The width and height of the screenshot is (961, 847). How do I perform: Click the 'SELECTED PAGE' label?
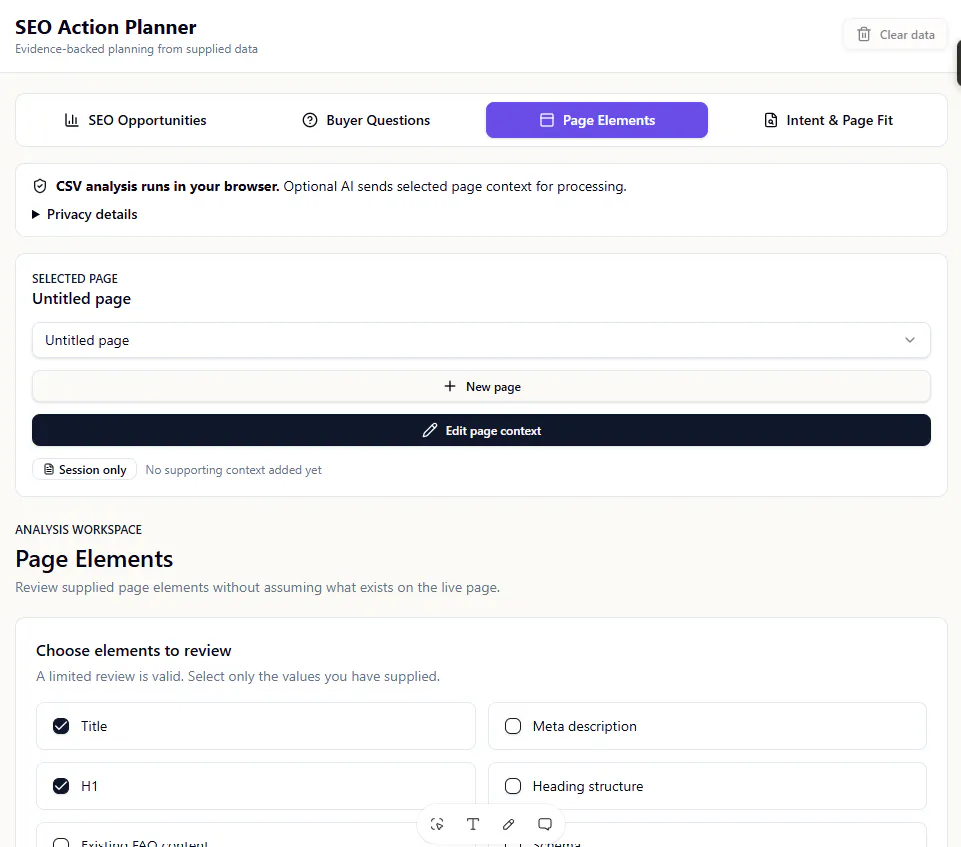[x=75, y=279]
